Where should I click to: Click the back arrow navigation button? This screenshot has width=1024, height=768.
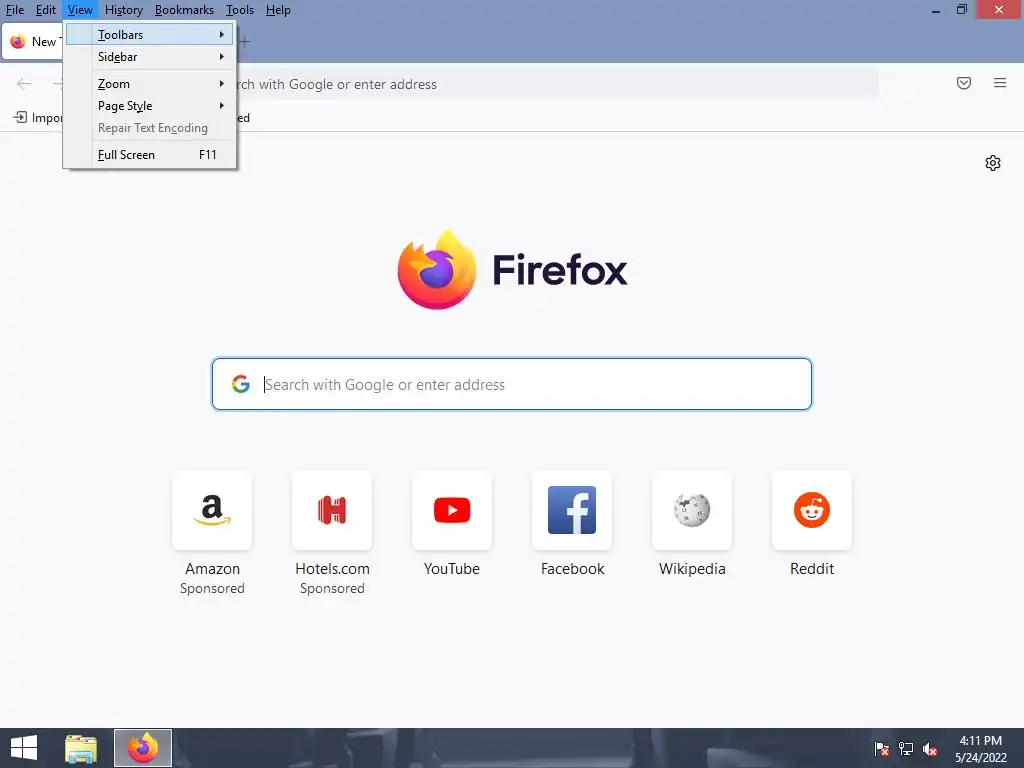point(24,84)
